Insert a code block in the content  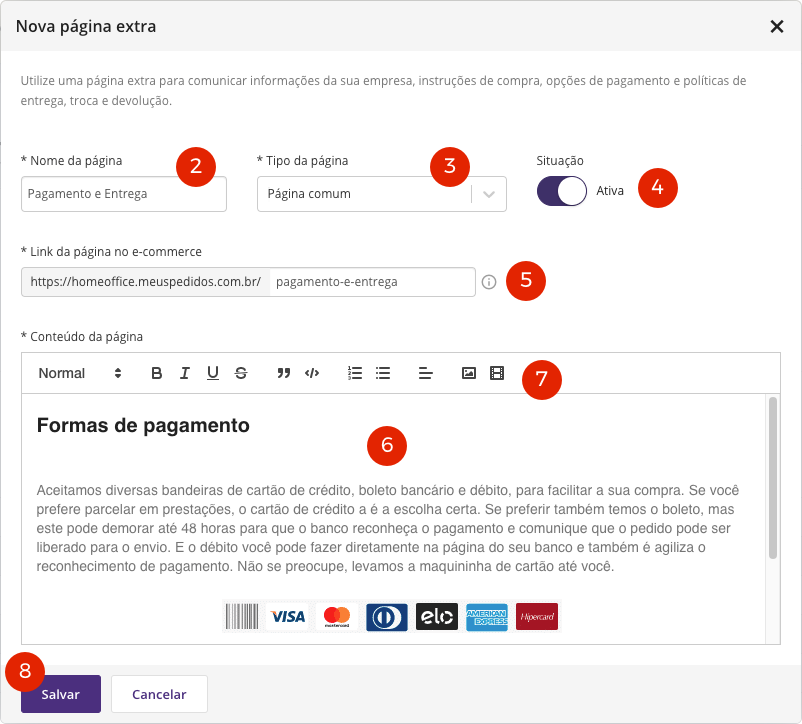click(312, 373)
